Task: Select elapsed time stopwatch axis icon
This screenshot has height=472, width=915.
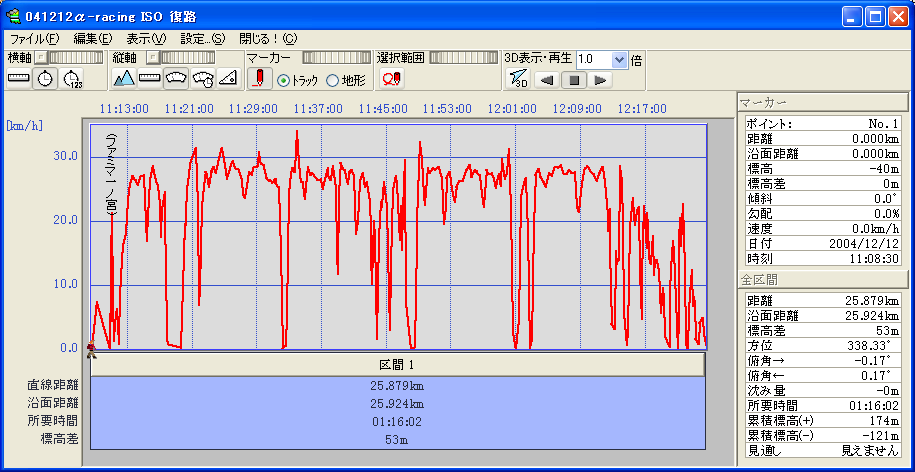Action: (72, 78)
